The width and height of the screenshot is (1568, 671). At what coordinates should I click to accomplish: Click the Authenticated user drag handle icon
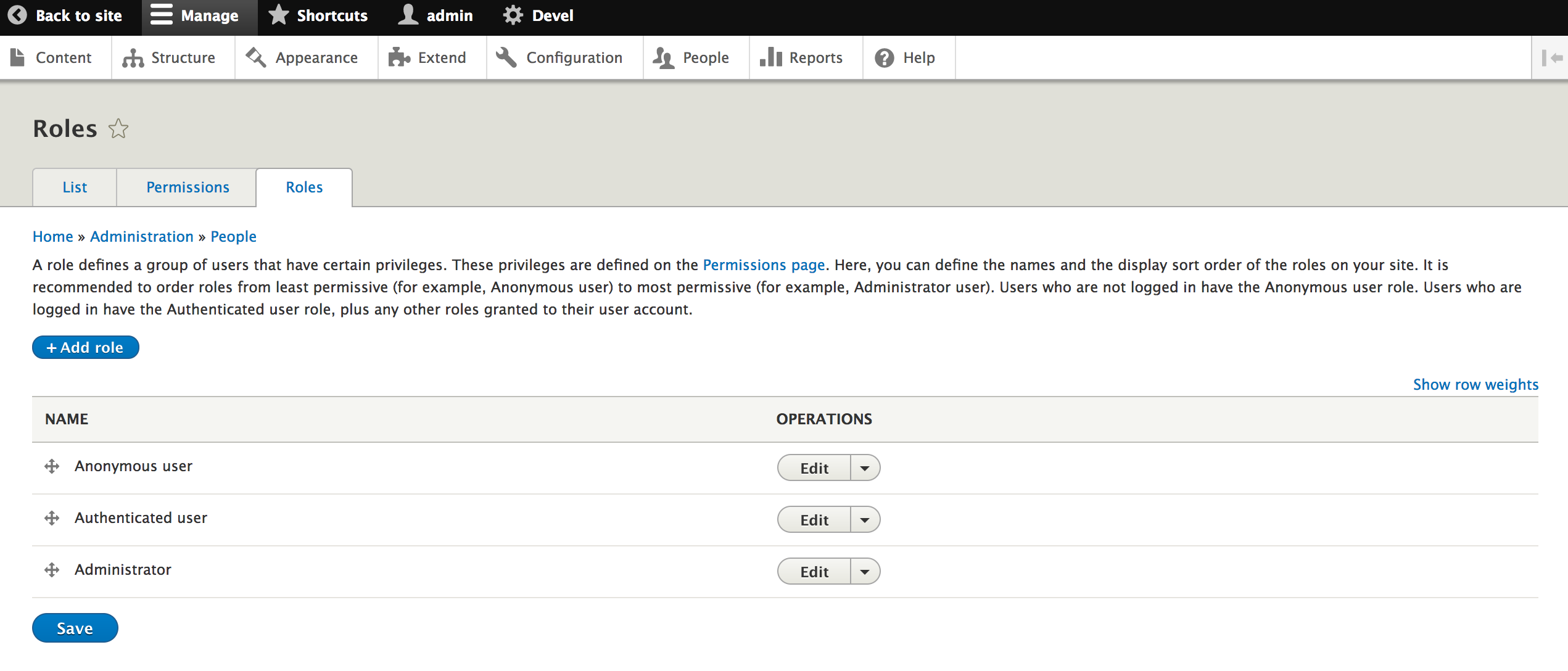(x=52, y=518)
